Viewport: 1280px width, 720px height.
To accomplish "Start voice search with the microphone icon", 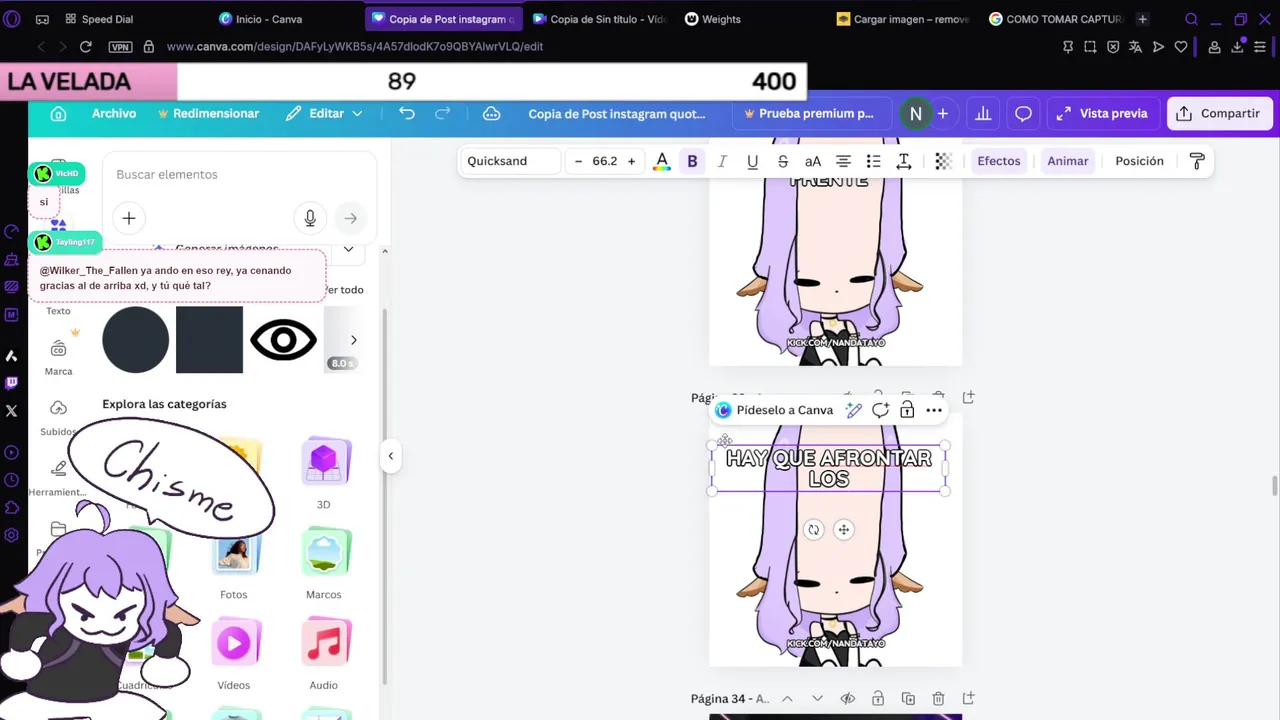I will click(310, 218).
